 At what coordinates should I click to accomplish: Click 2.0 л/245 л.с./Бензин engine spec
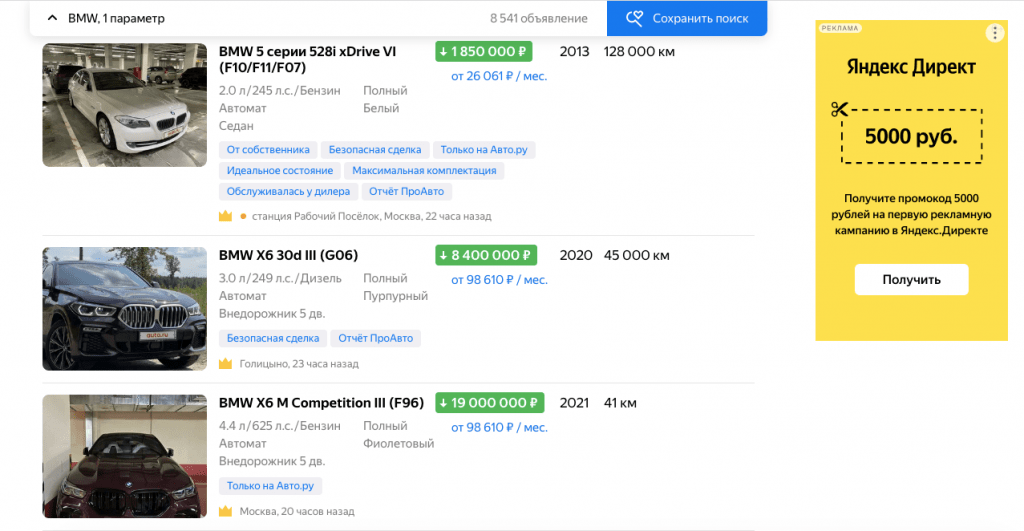pos(280,91)
